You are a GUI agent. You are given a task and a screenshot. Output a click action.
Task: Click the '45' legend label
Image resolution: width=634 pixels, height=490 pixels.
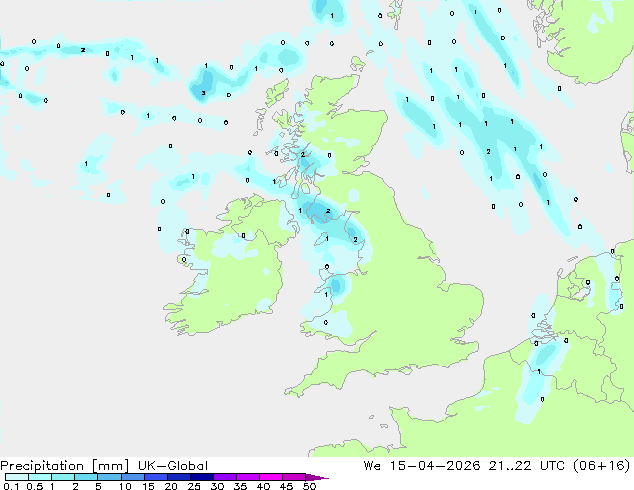[286, 486]
